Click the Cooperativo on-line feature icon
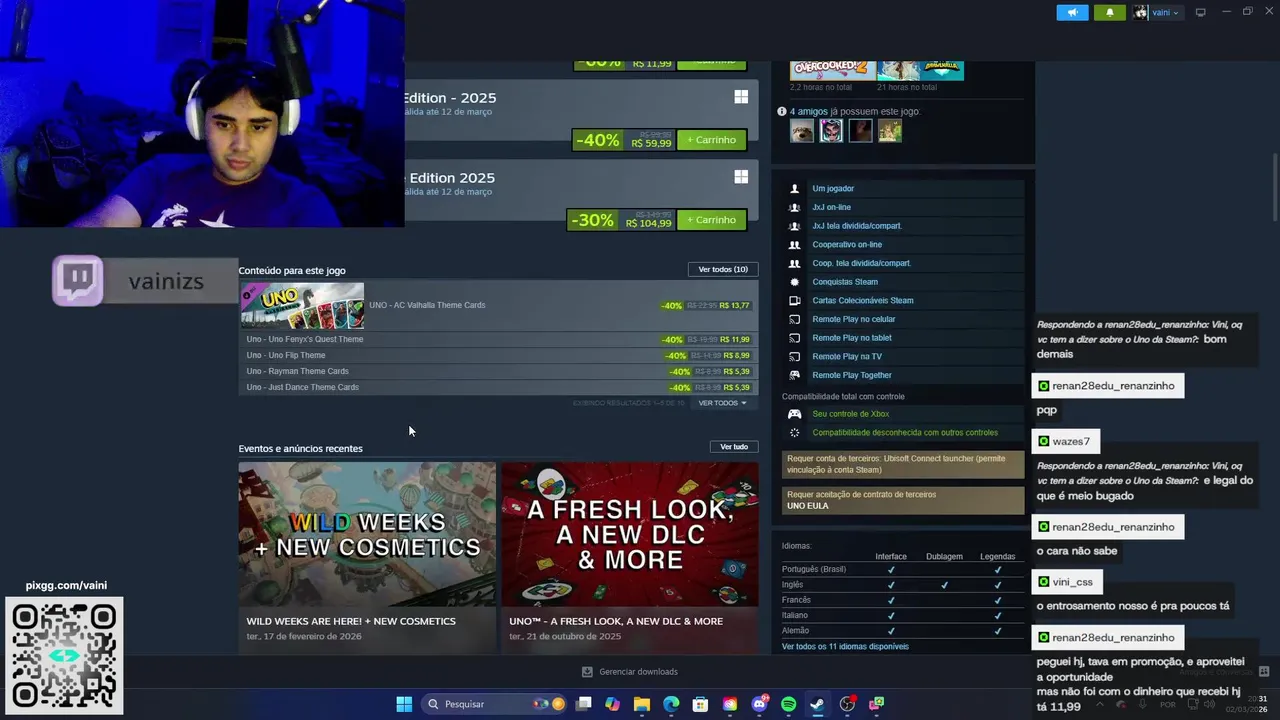Image resolution: width=1280 pixels, height=720 pixels. coord(795,245)
